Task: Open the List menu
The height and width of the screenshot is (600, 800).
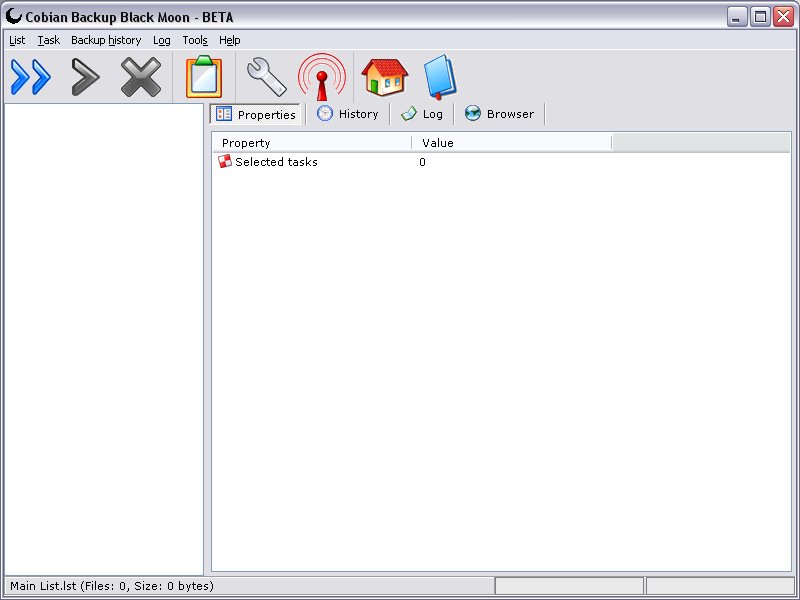Action: [17, 40]
